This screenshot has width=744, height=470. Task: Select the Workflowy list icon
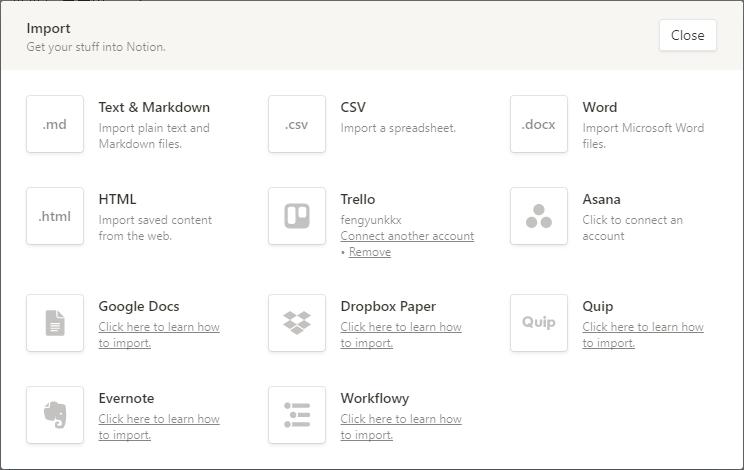tap(297, 415)
